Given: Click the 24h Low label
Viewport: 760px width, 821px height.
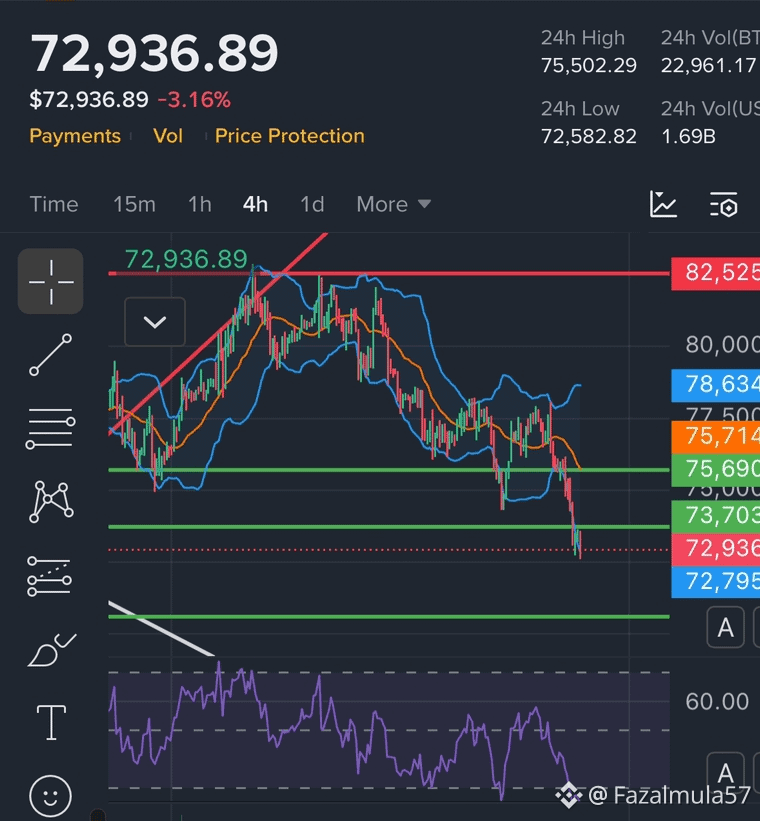Looking at the screenshot, I should click(x=580, y=109).
